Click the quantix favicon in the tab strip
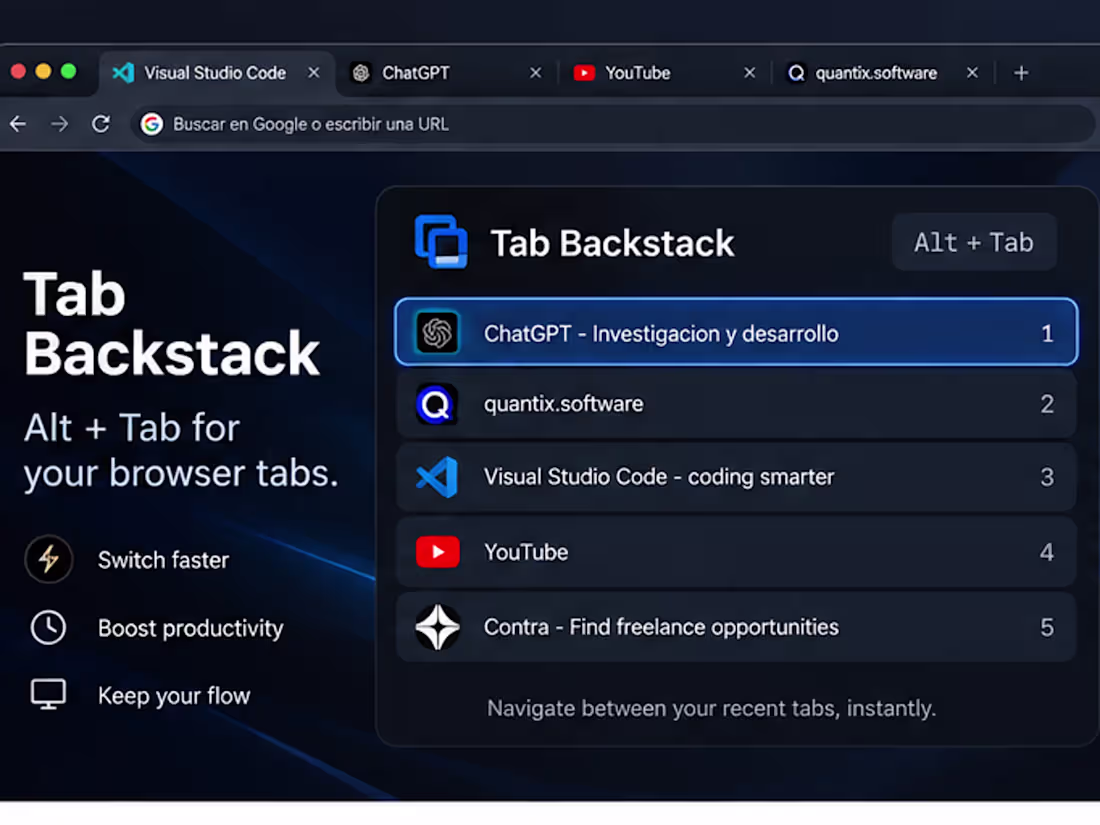The image size is (1100, 825). pyautogui.click(x=796, y=73)
